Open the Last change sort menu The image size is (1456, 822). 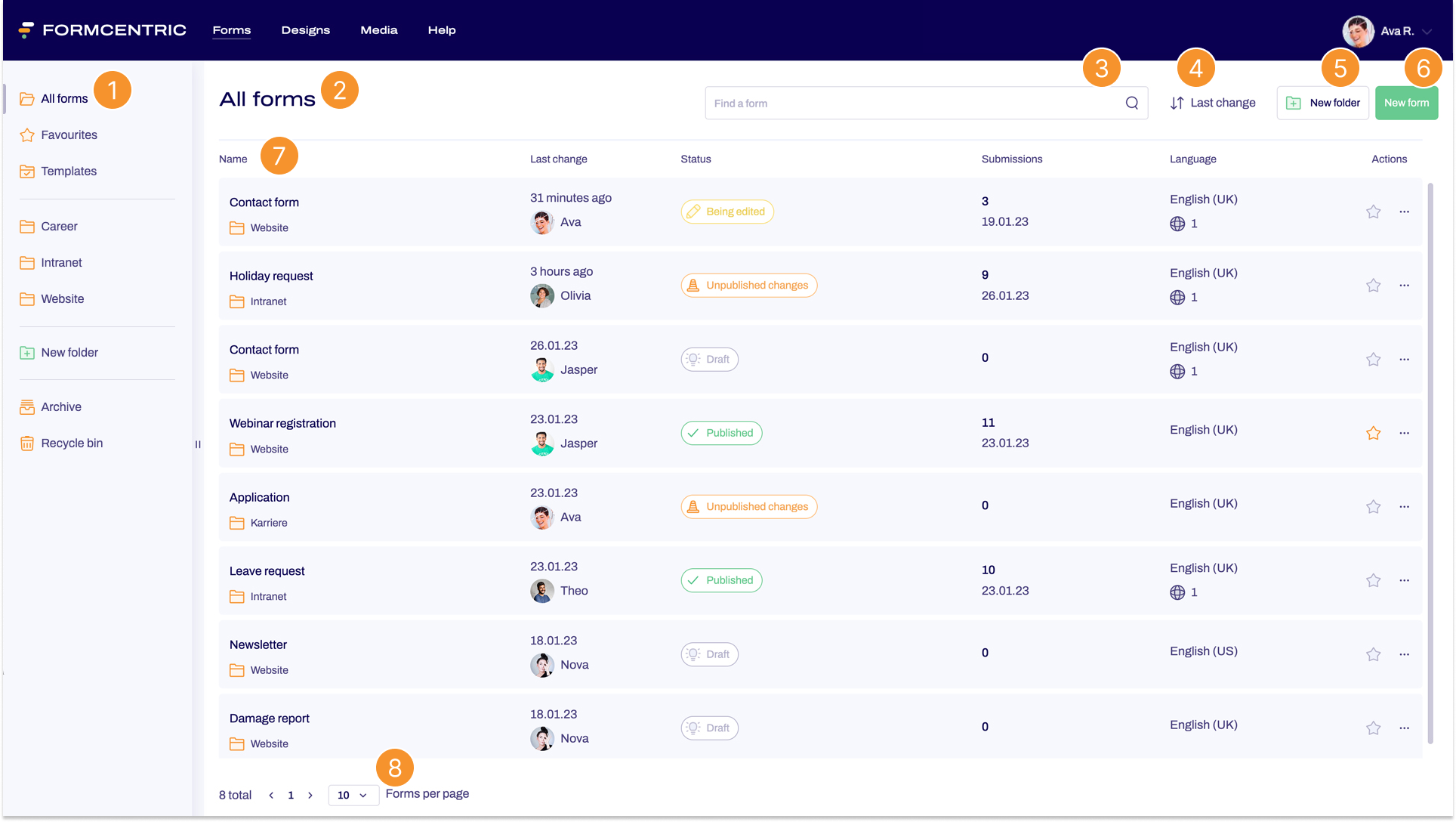point(1213,104)
